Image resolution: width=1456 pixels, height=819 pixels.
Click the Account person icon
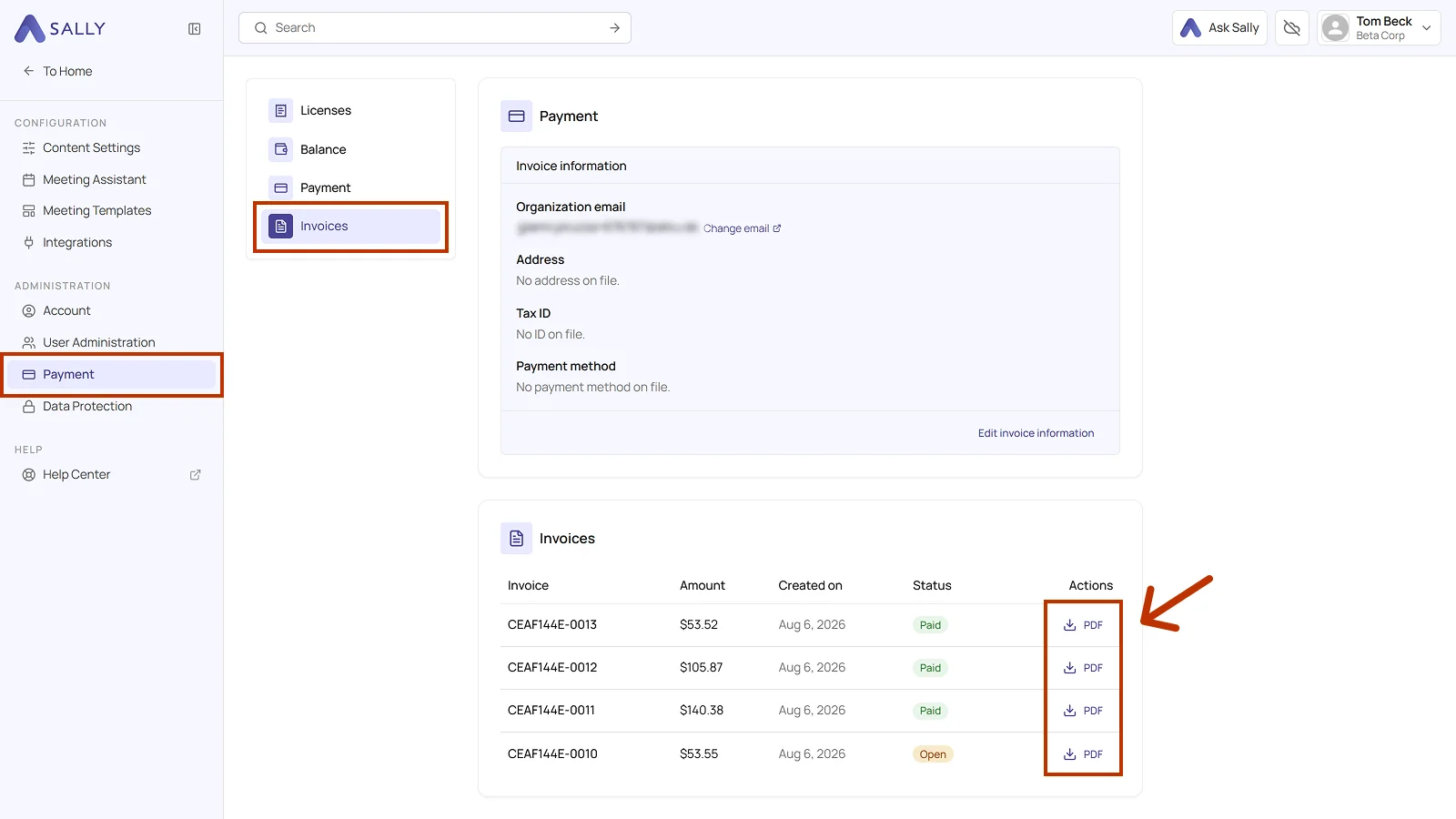[x=29, y=310]
